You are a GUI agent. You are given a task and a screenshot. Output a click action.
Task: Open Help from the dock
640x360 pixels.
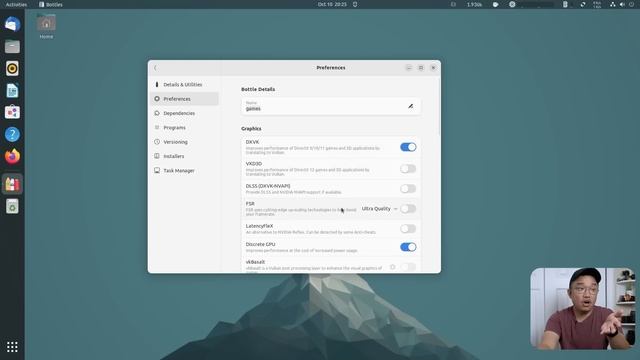coord(12,134)
